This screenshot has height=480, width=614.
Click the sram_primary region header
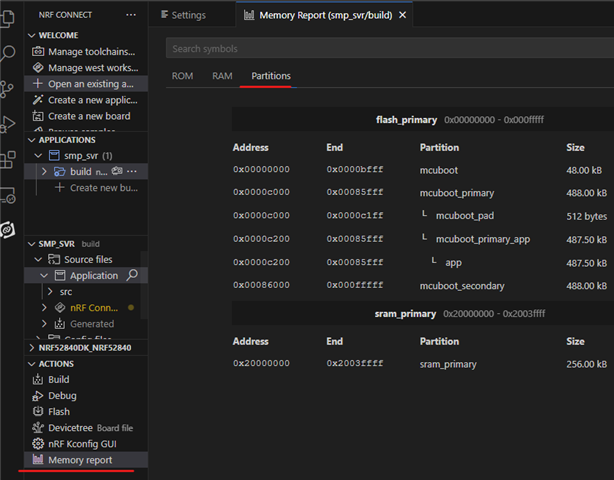point(423,314)
